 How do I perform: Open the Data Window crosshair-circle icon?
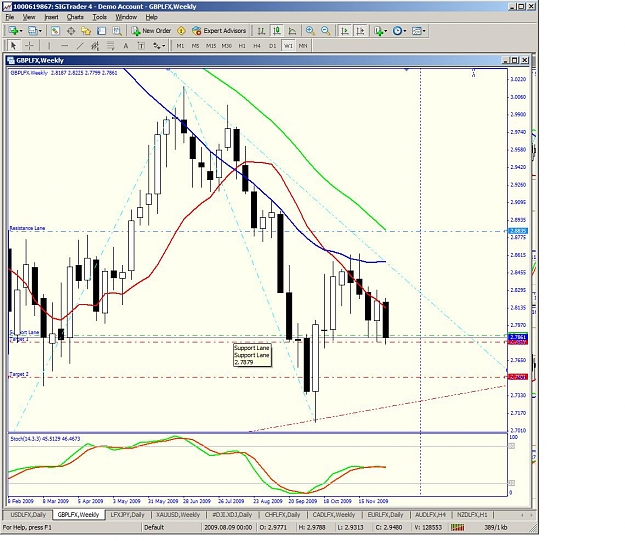[71, 31]
